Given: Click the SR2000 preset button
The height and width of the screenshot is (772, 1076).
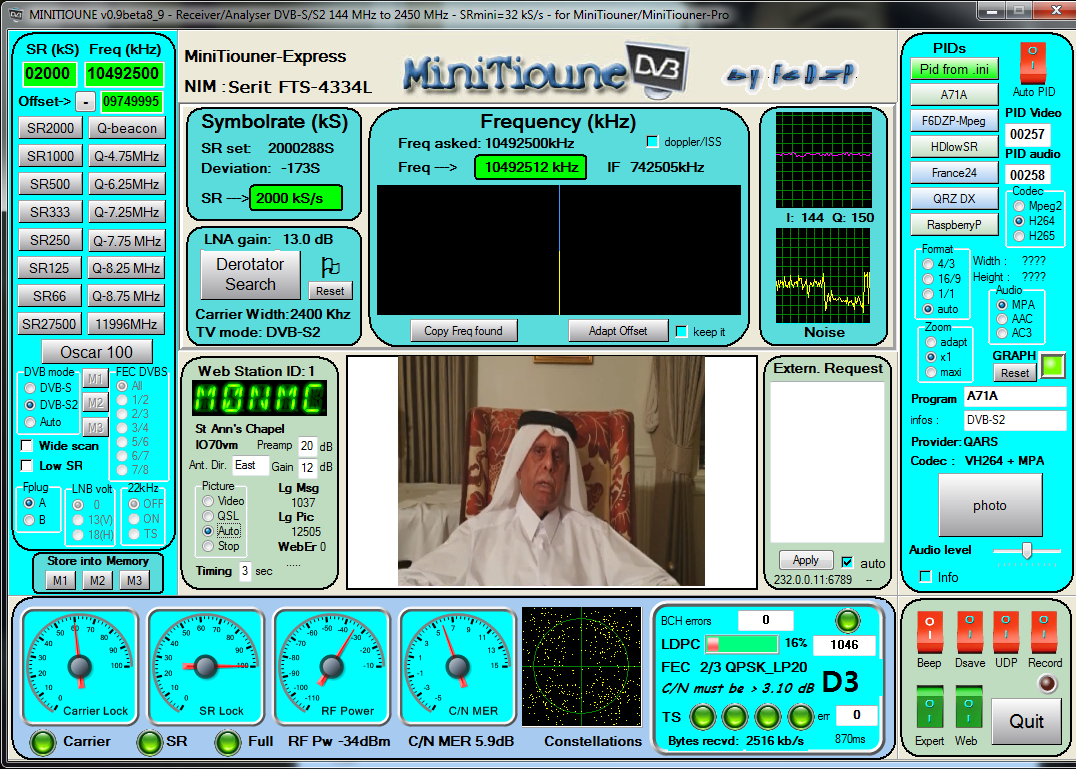Looking at the screenshot, I should (50, 128).
